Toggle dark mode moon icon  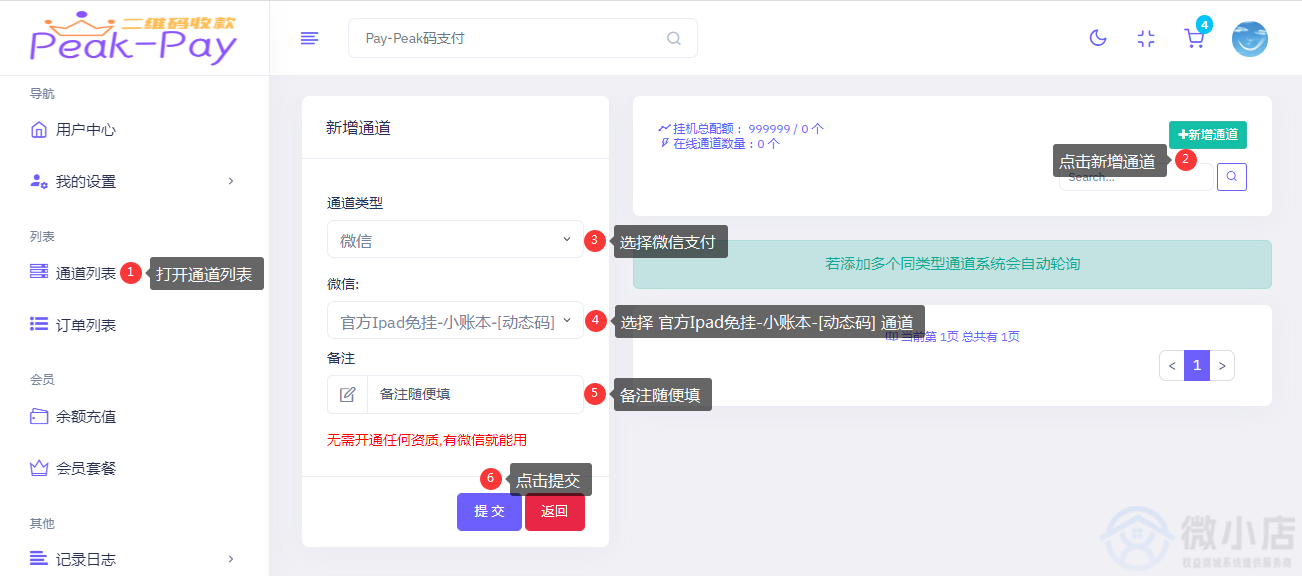coord(1098,38)
